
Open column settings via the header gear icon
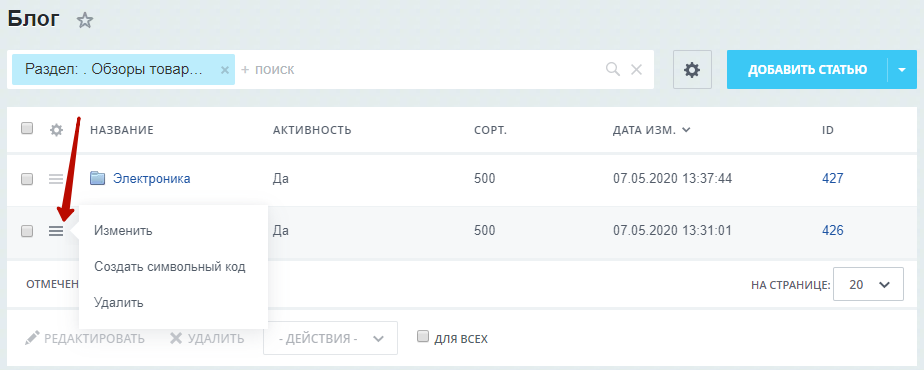(x=57, y=130)
